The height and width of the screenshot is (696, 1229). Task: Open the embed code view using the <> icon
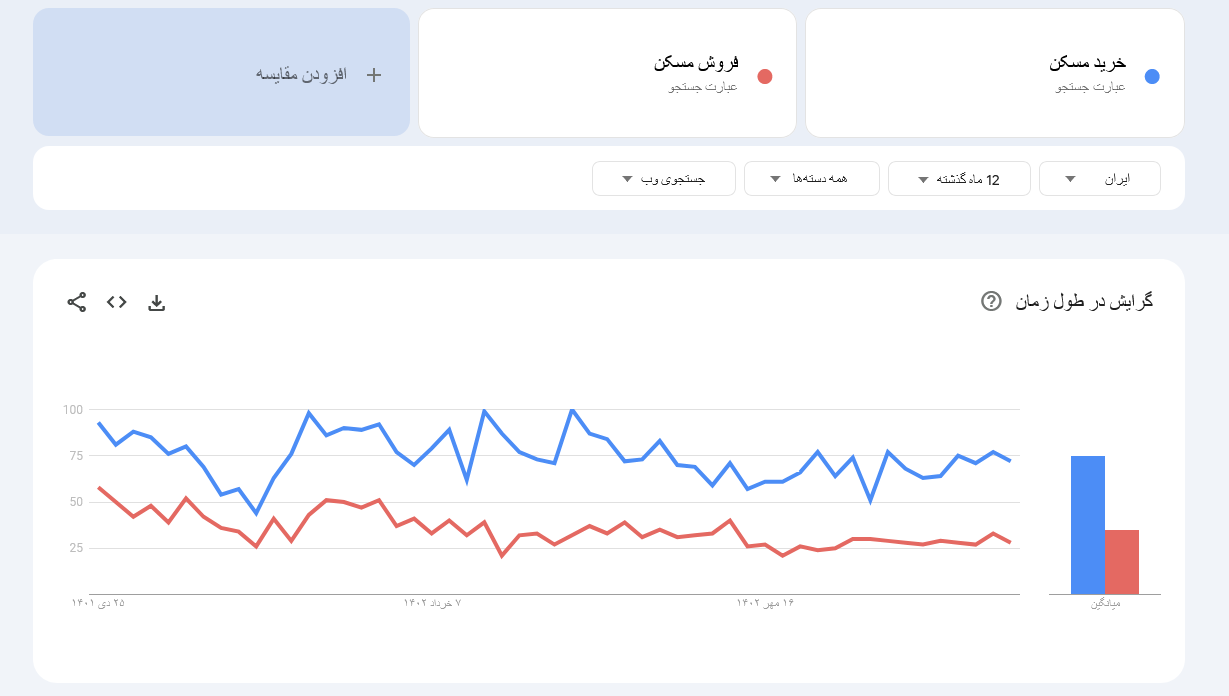[x=116, y=301]
